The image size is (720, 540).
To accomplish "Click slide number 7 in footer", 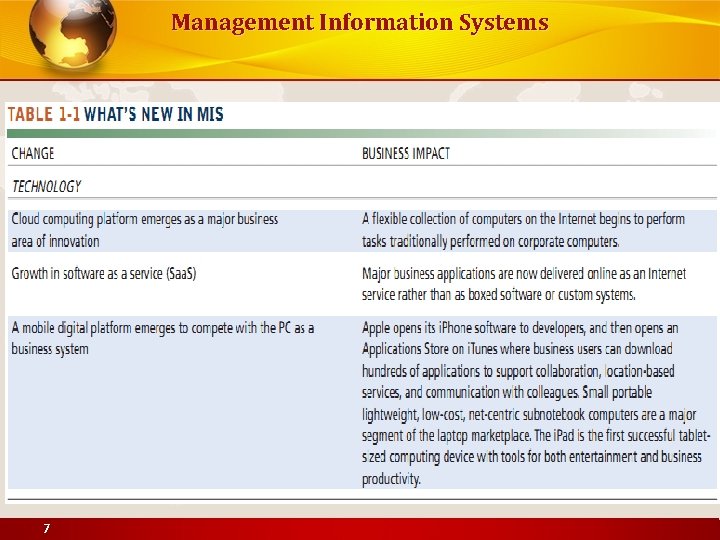I will pos(46,529).
